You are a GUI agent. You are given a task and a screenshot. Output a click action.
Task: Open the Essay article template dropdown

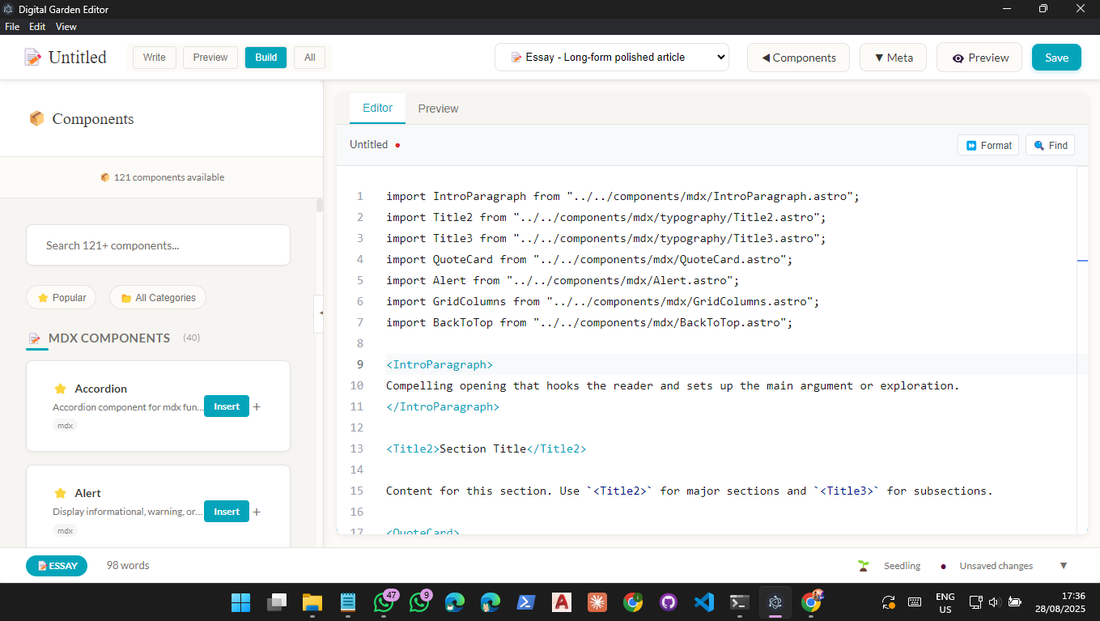[x=611, y=57]
